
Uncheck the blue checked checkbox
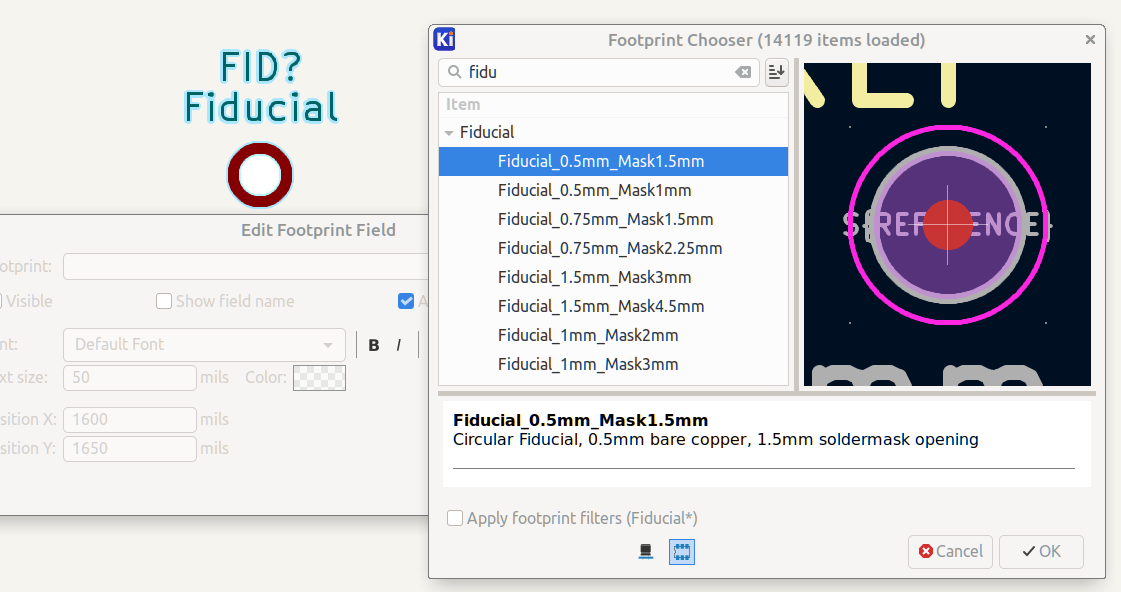(x=406, y=301)
